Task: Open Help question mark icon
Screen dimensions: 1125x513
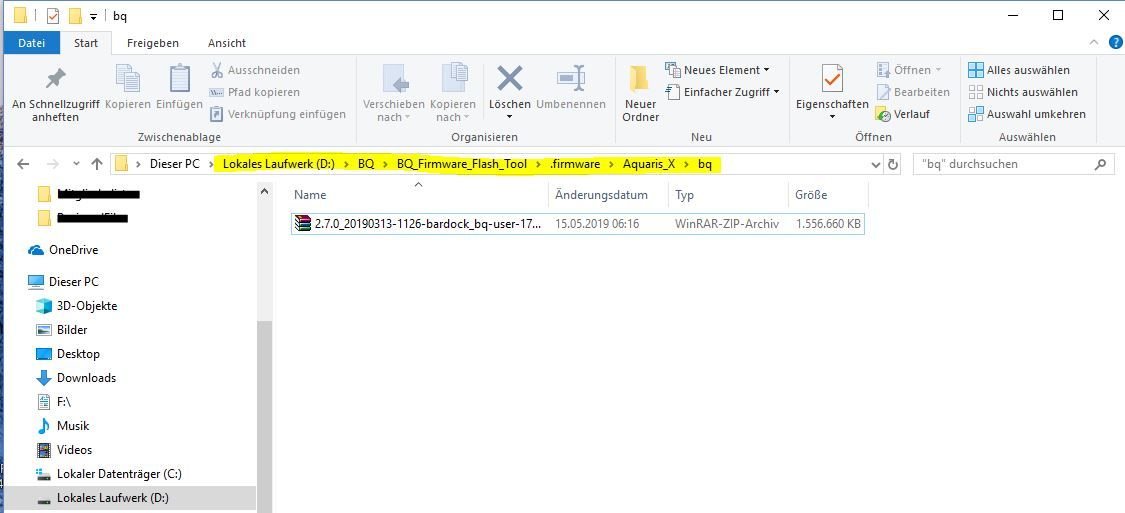Action: (x=1115, y=42)
